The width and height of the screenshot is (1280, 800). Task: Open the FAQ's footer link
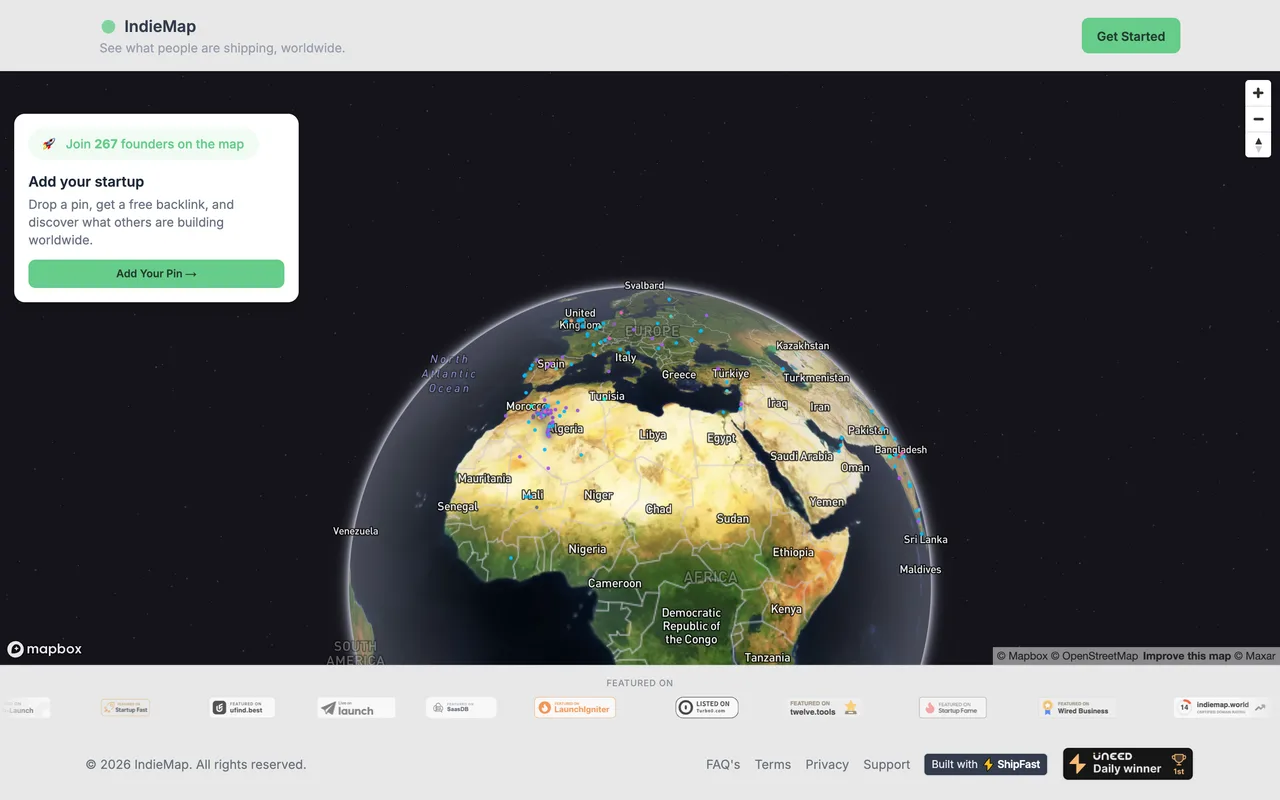(x=723, y=764)
